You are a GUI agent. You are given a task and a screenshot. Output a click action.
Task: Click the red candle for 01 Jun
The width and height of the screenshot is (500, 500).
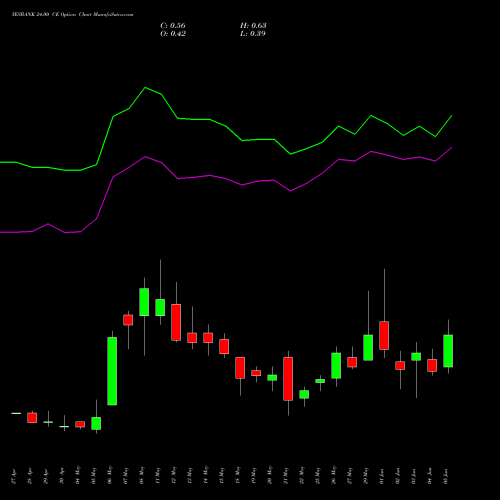(384, 335)
